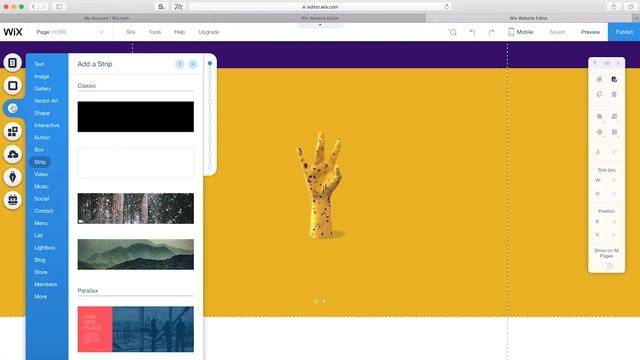Switch to the My Account Wix.com browser tab
The width and height of the screenshot is (640, 360).
point(107,18)
